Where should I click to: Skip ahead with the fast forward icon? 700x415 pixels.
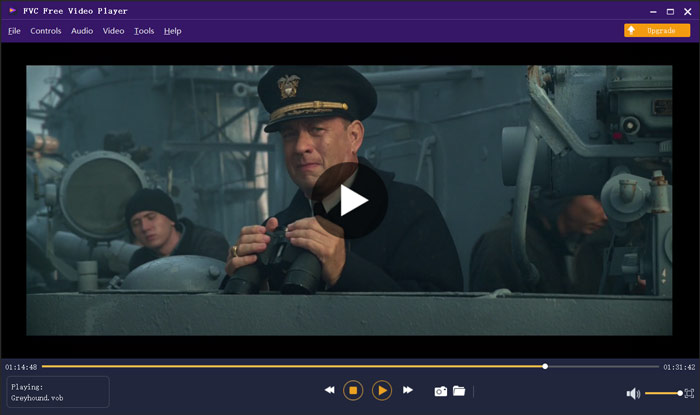tap(408, 390)
